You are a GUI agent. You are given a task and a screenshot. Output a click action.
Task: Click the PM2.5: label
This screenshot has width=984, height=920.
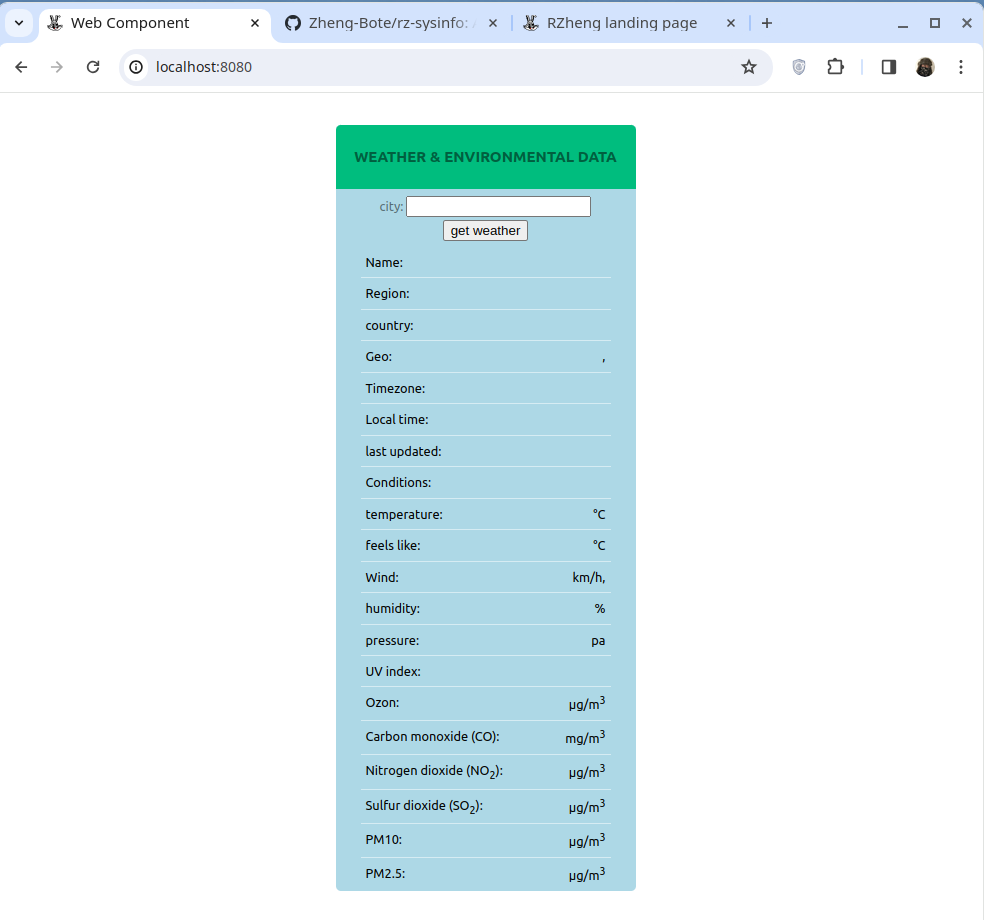pos(385,874)
